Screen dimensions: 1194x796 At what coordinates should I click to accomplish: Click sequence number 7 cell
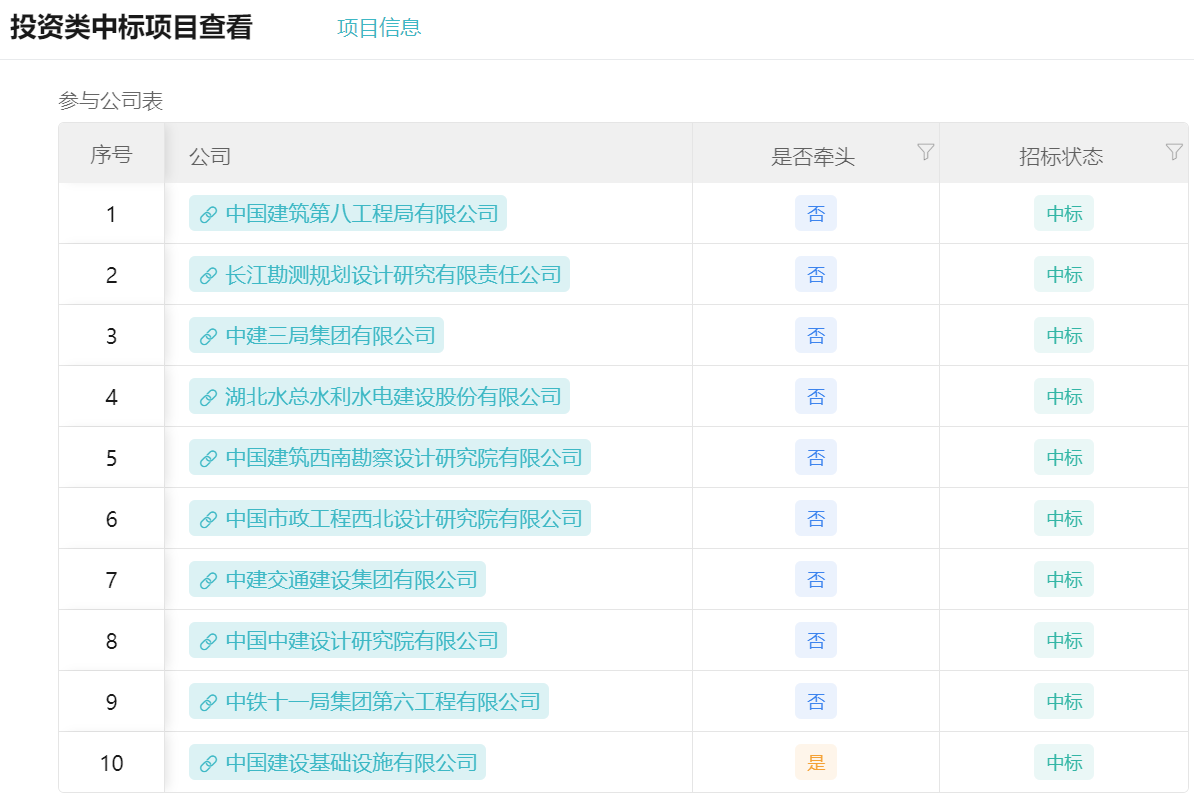tap(111, 580)
